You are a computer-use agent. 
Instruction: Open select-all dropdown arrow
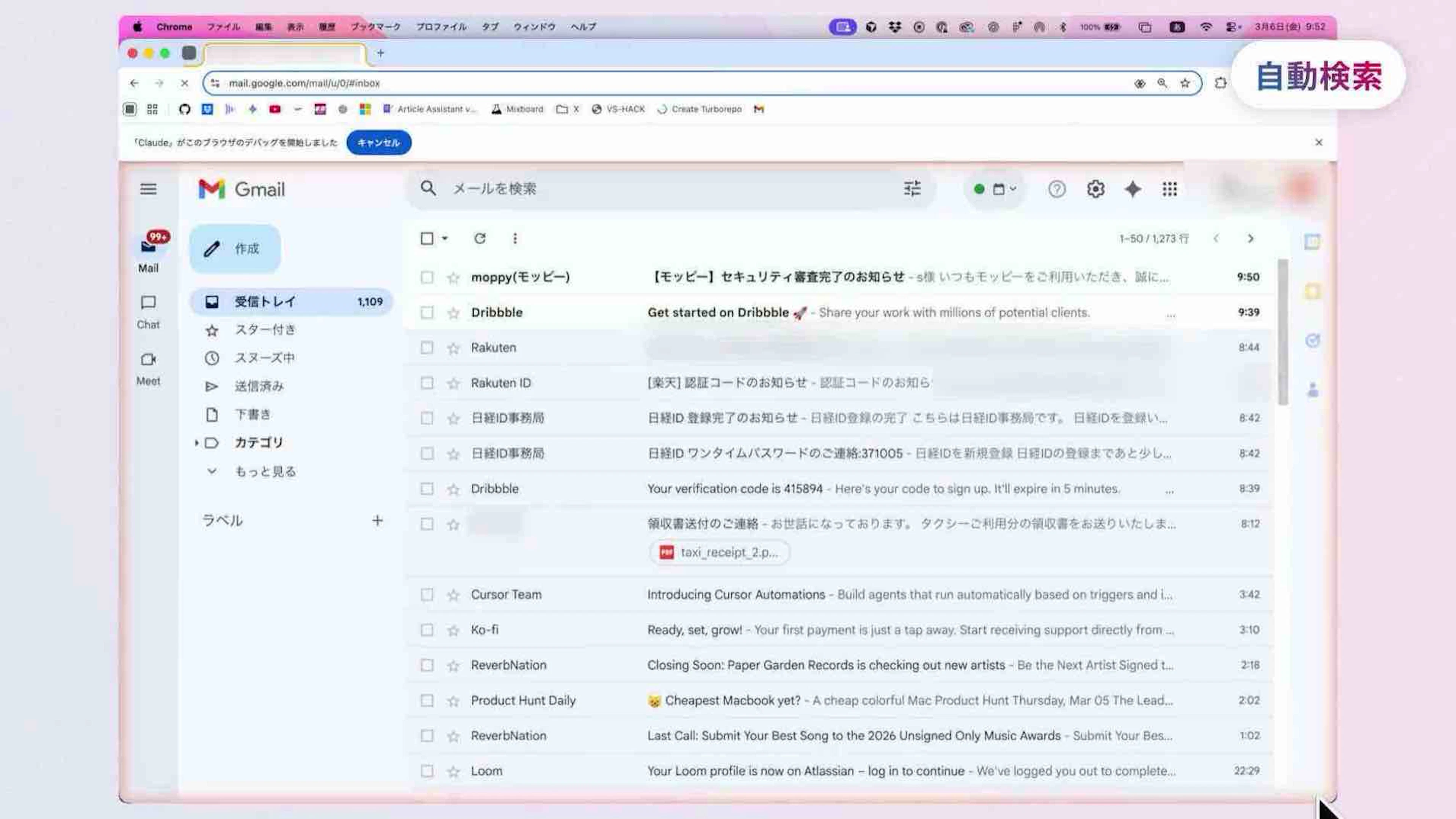tap(445, 239)
